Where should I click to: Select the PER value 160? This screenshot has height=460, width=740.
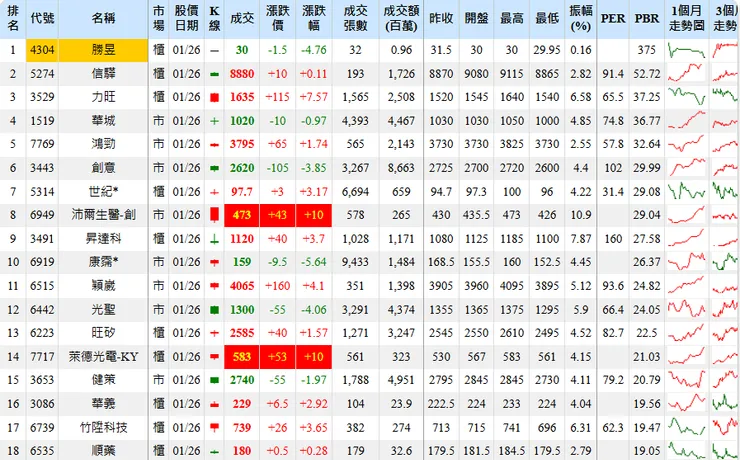pos(613,239)
